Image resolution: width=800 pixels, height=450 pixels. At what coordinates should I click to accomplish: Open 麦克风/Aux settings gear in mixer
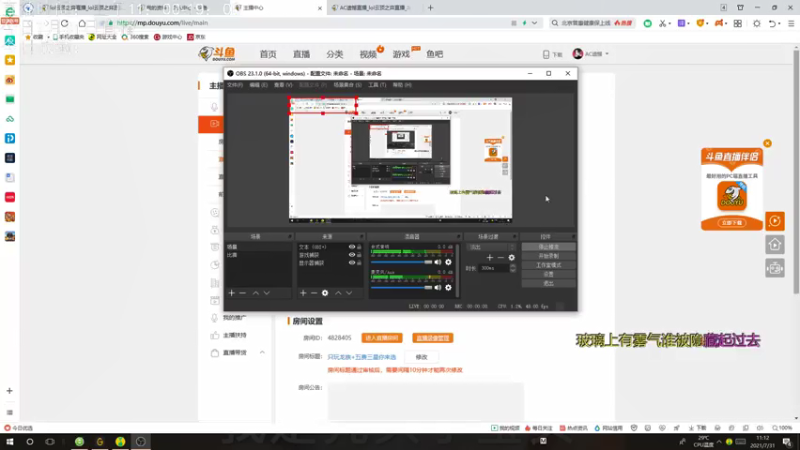coord(448,288)
